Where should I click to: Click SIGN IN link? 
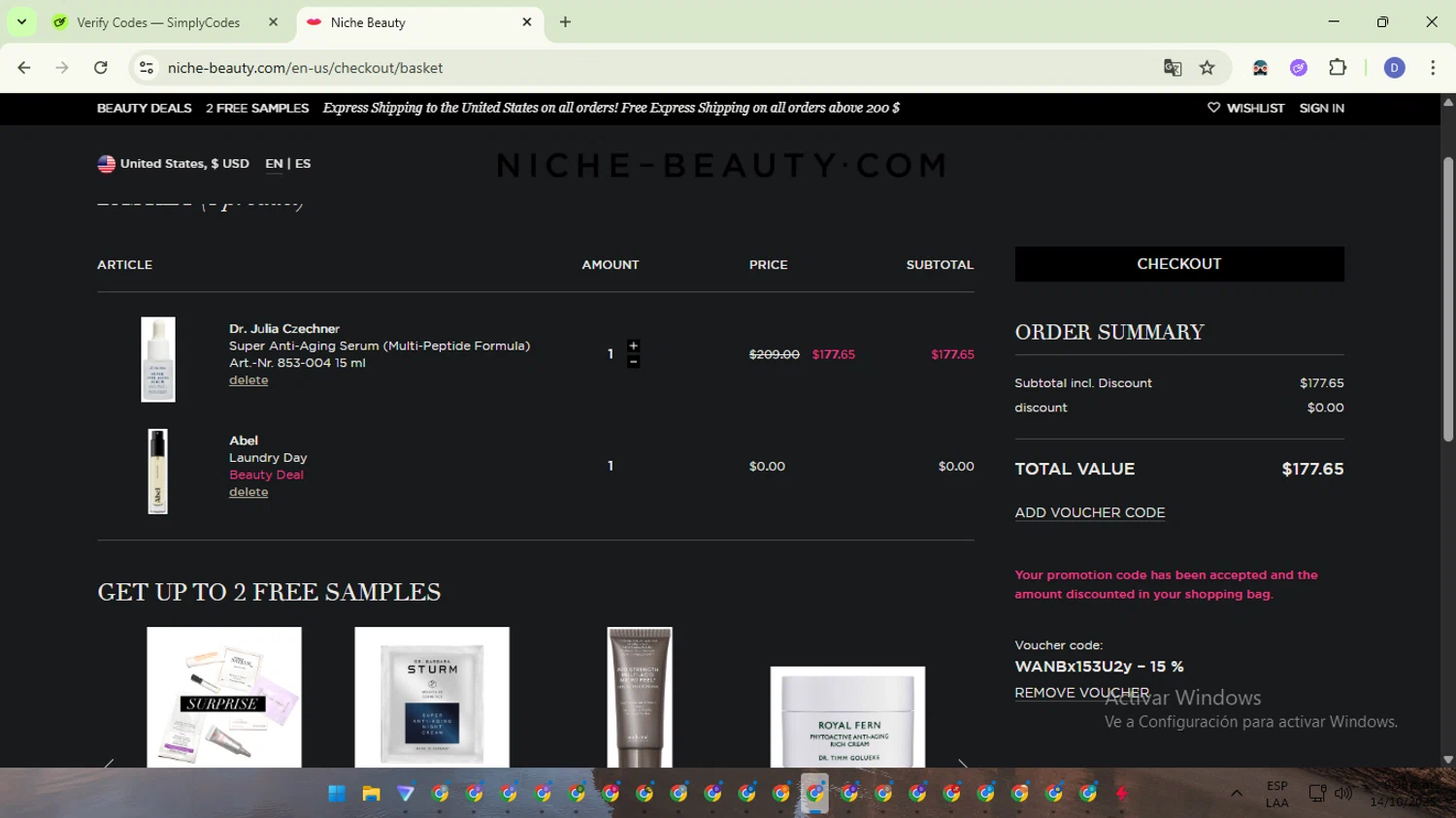[x=1322, y=108]
